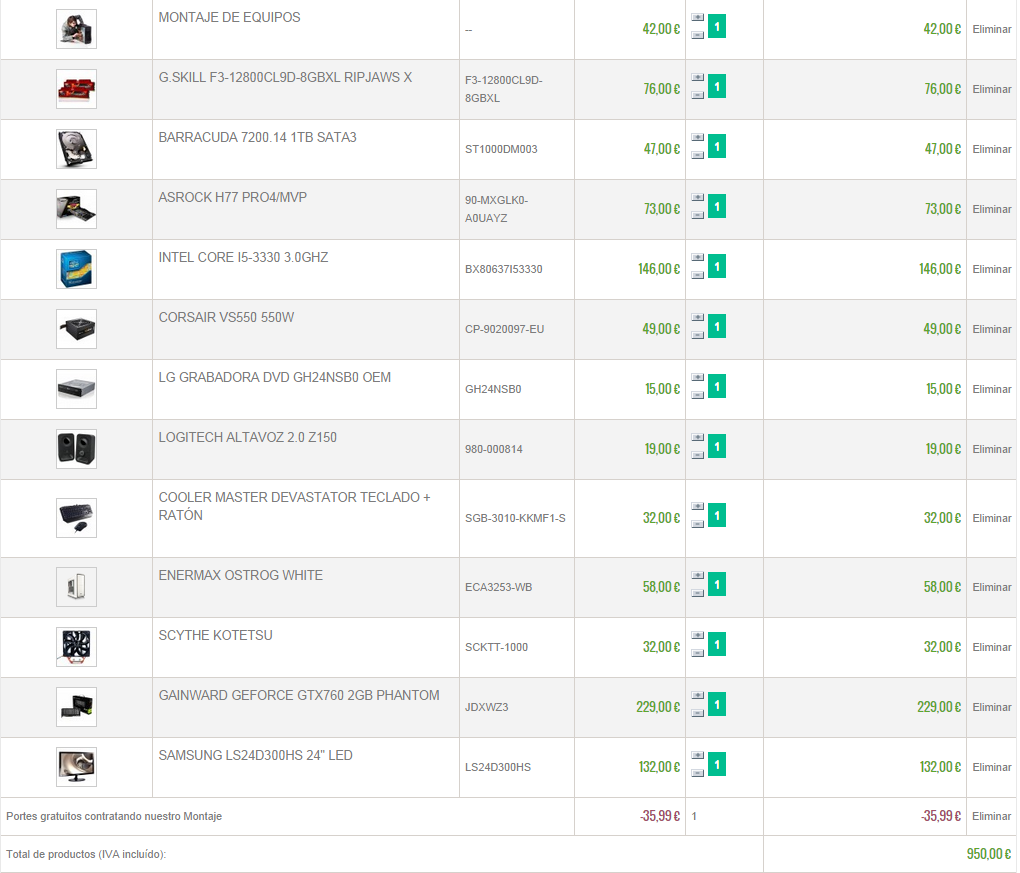
Task: Open SCYTHE KOTETSU cooler thumbnail
Action: click(76, 647)
